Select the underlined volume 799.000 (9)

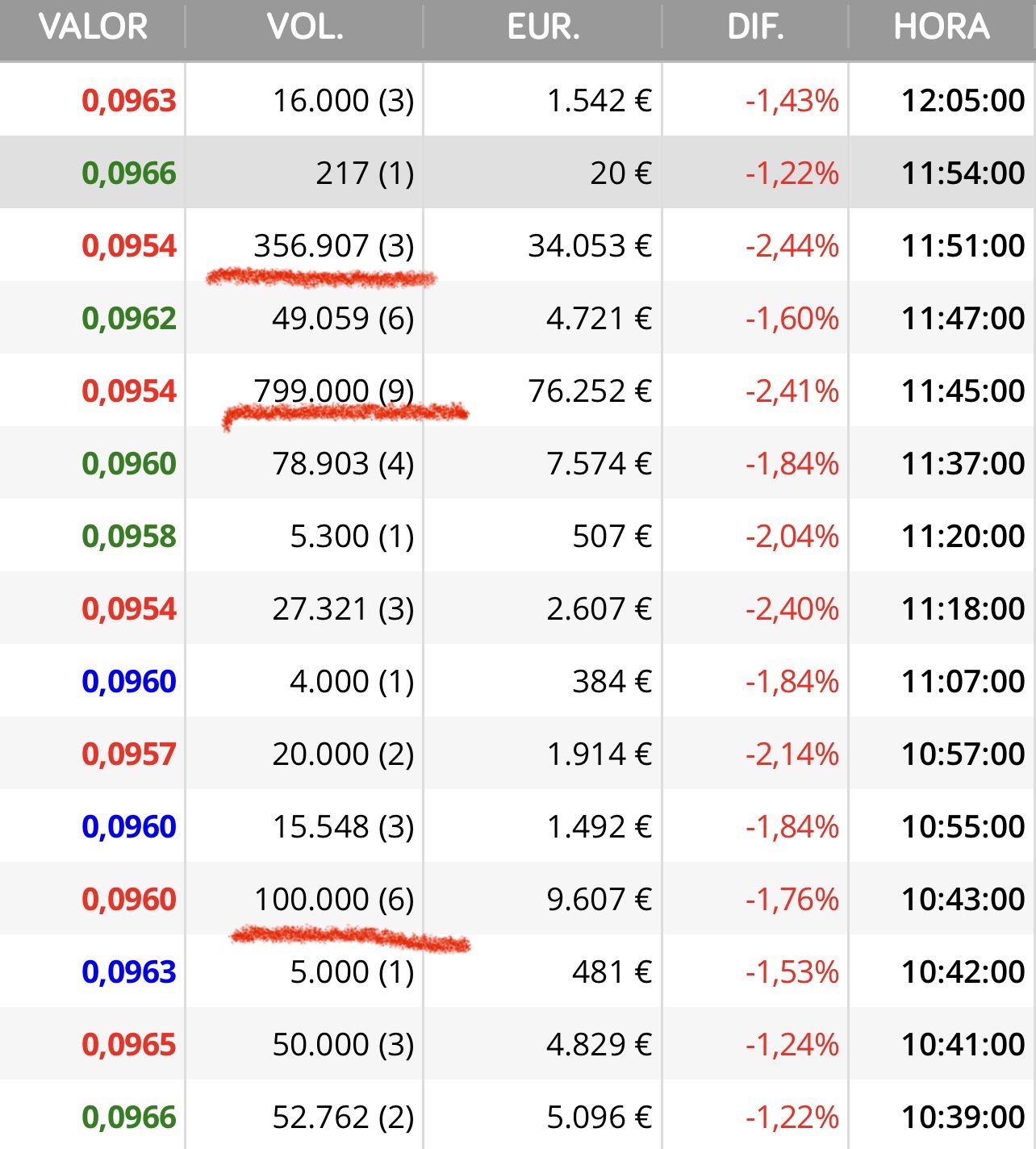coord(333,391)
